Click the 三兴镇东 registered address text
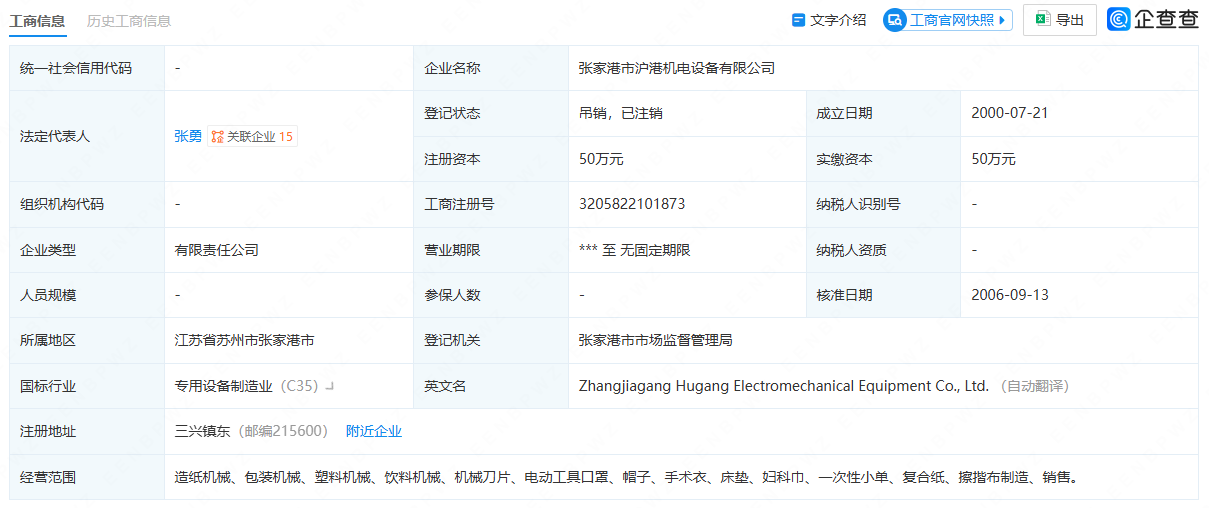Viewport: 1209px width, 508px height. pyautogui.click(x=202, y=431)
